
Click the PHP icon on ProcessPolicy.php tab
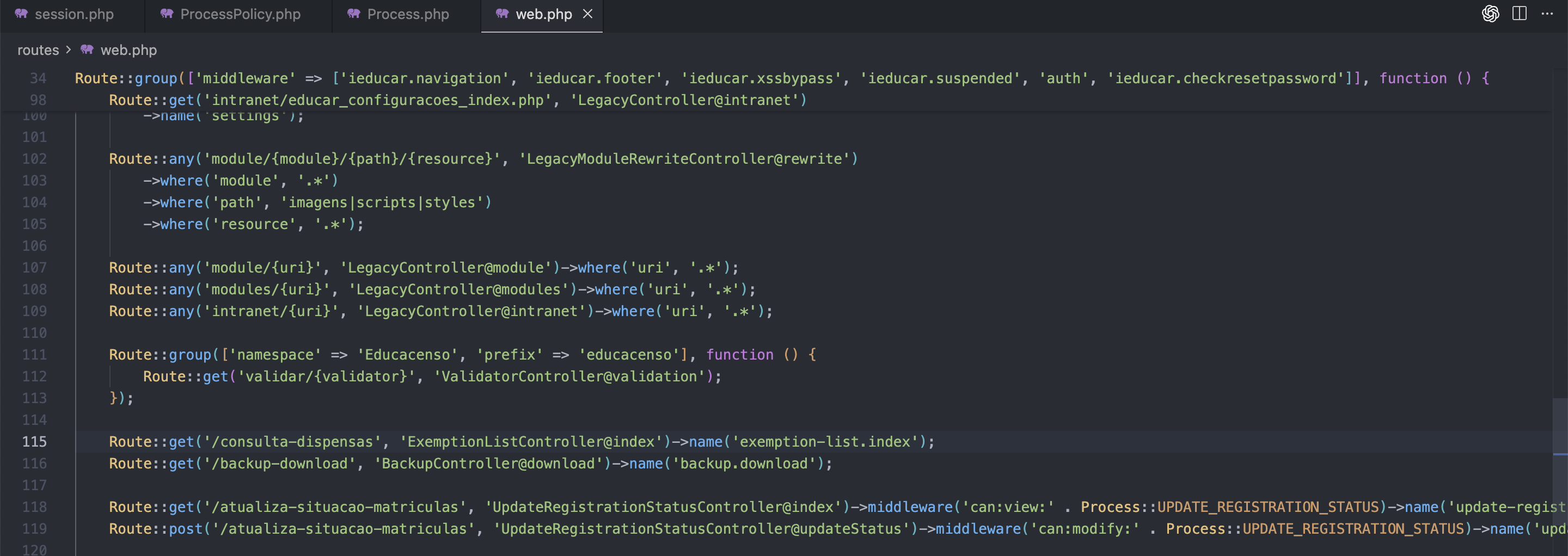point(167,14)
